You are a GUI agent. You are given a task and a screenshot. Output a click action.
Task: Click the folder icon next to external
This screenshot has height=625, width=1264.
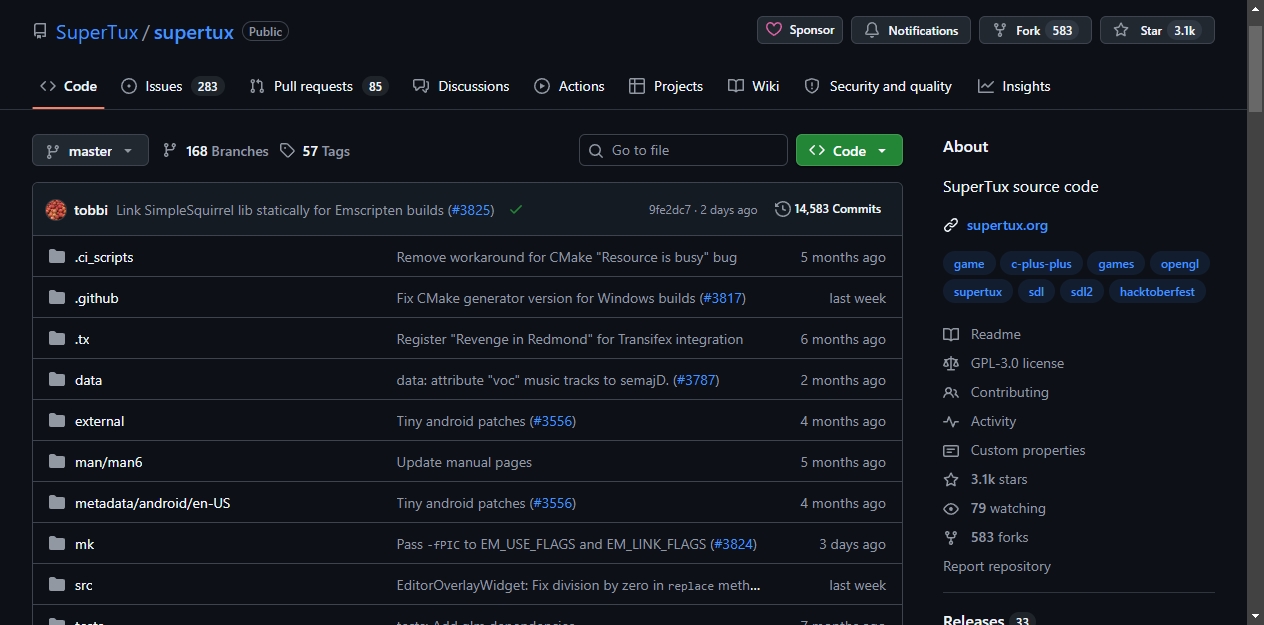tap(57, 421)
